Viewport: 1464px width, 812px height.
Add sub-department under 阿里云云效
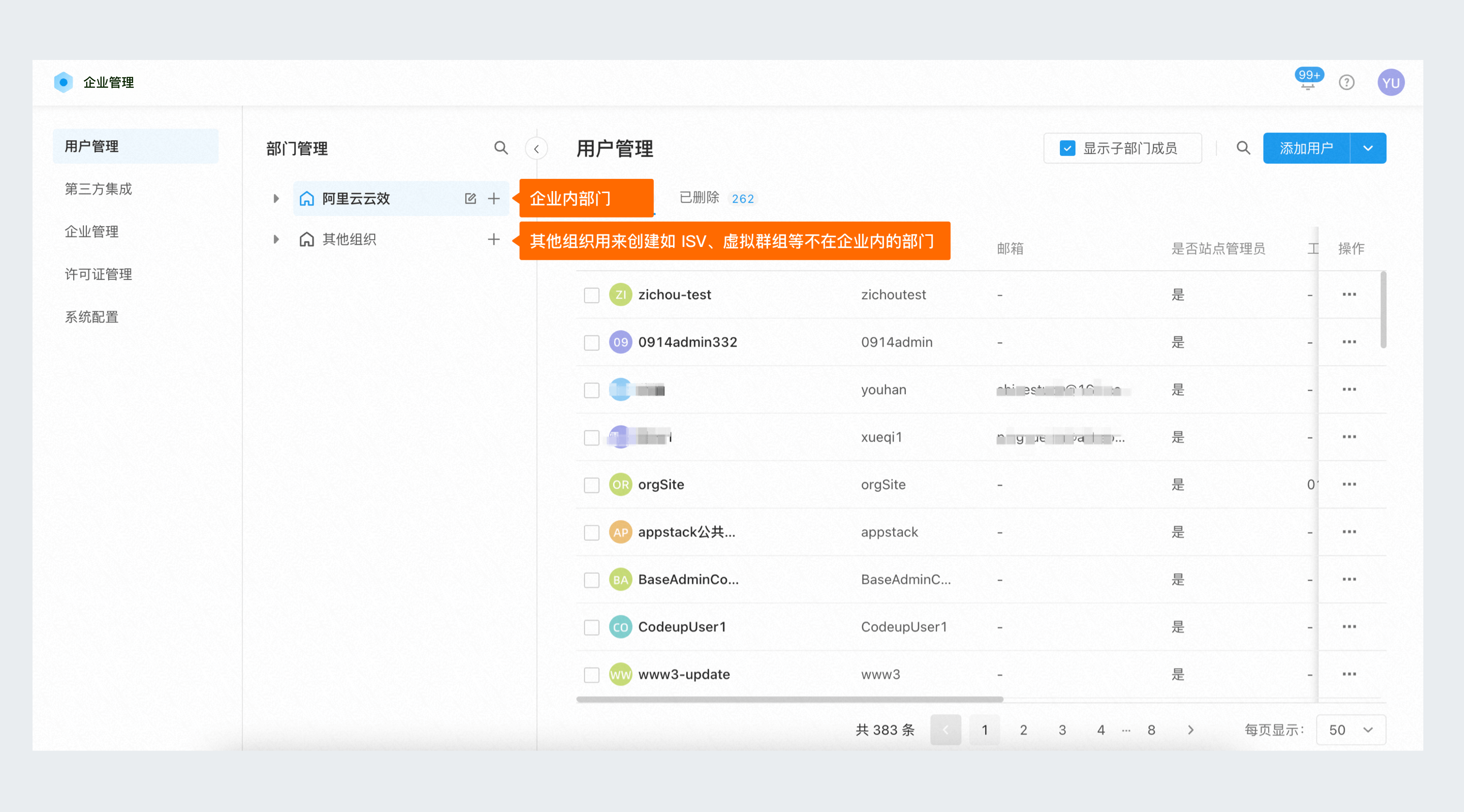(x=494, y=198)
